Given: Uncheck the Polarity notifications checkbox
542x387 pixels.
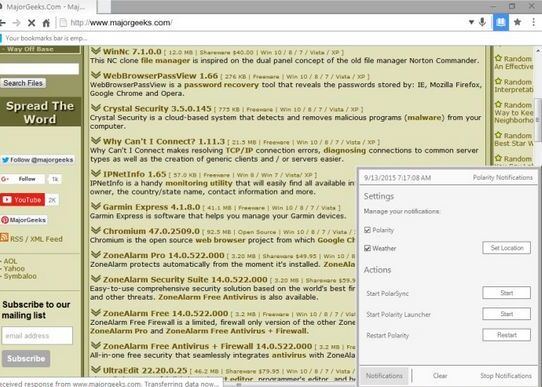Looking at the screenshot, I should 367,230.
